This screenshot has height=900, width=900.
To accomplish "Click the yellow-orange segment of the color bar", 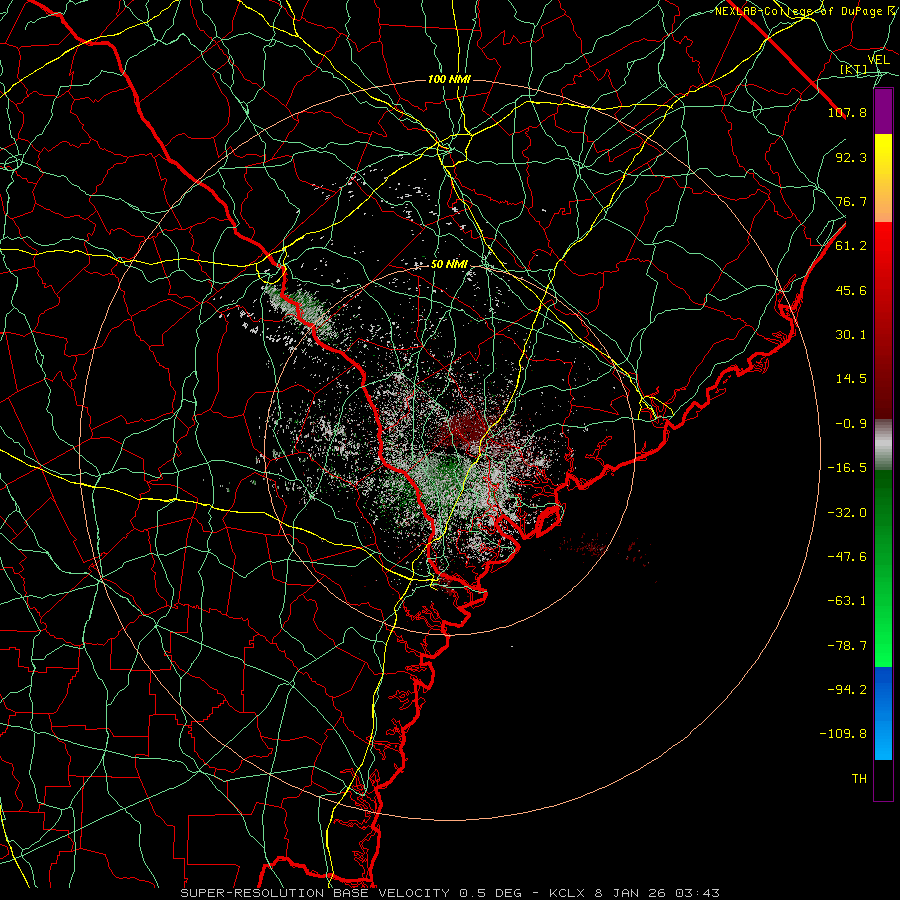I will 883,178.
